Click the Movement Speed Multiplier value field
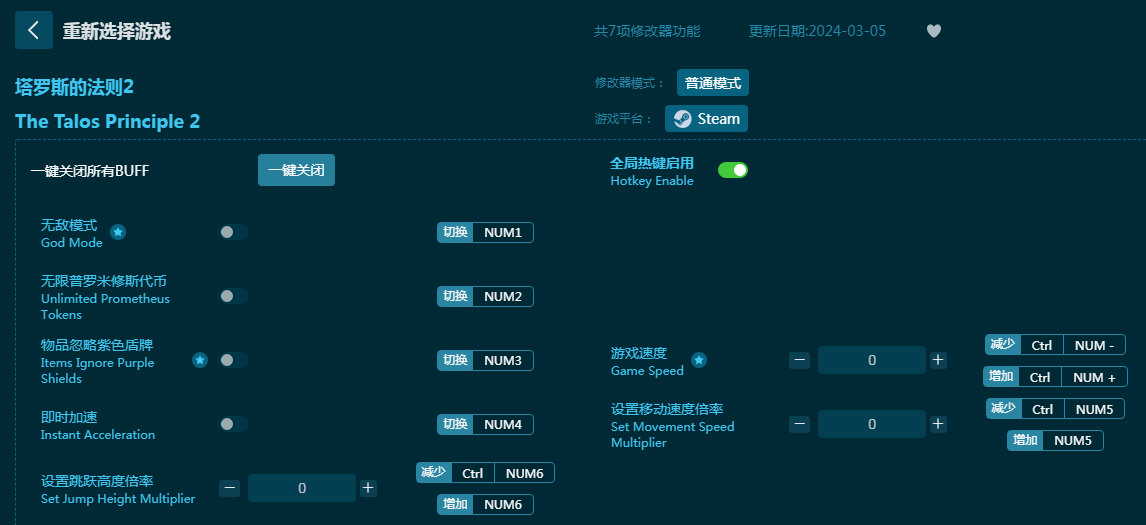Viewport: 1146px width, 525px height. tap(871, 424)
